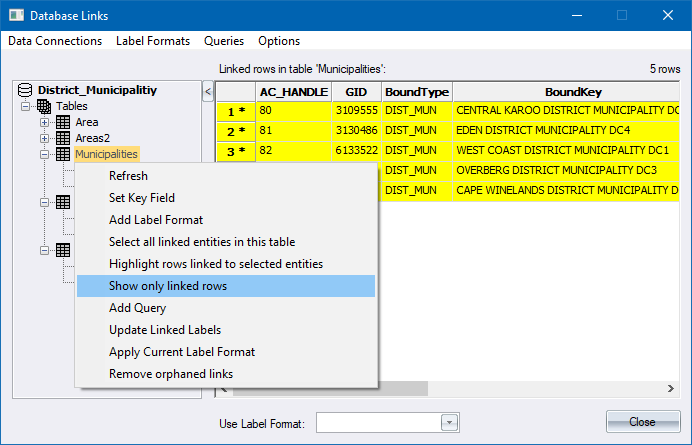This screenshot has height=445, width=692.
Task: Click the Database Links window icon
Action: point(15,15)
